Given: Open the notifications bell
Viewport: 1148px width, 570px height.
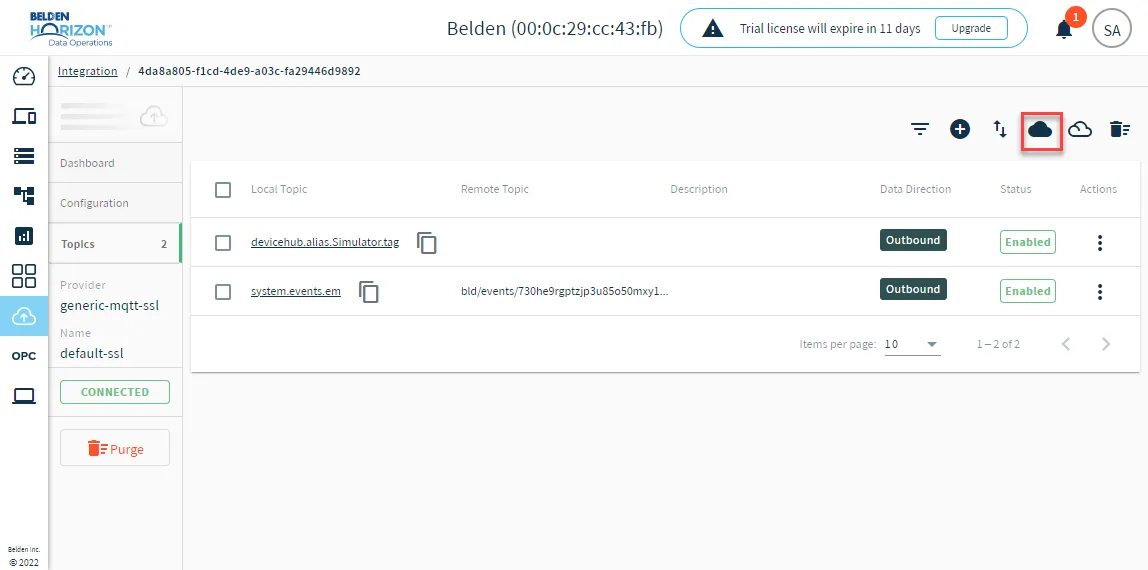Looking at the screenshot, I should pyautogui.click(x=1064, y=29).
